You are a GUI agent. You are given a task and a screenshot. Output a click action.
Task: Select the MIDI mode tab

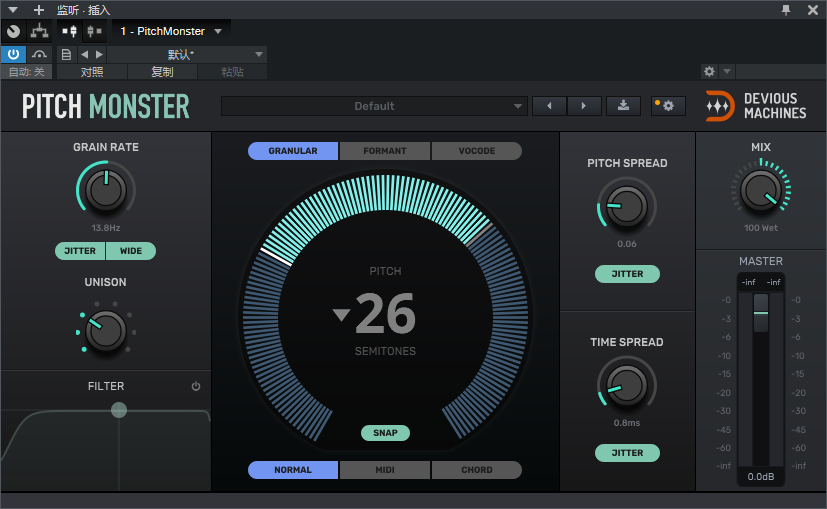pos(385,470)
